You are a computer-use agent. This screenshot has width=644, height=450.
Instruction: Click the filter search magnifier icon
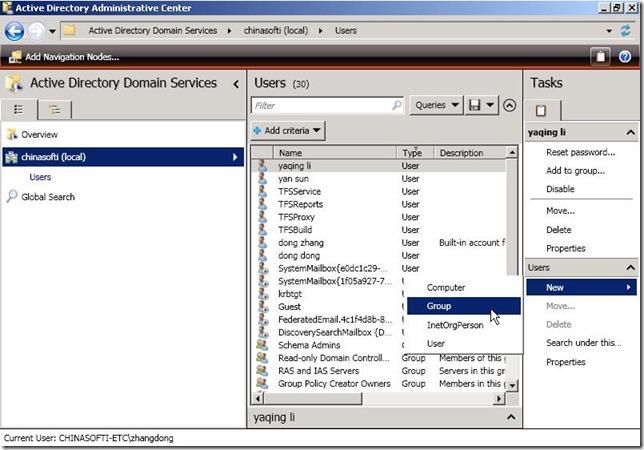point(396,106)
